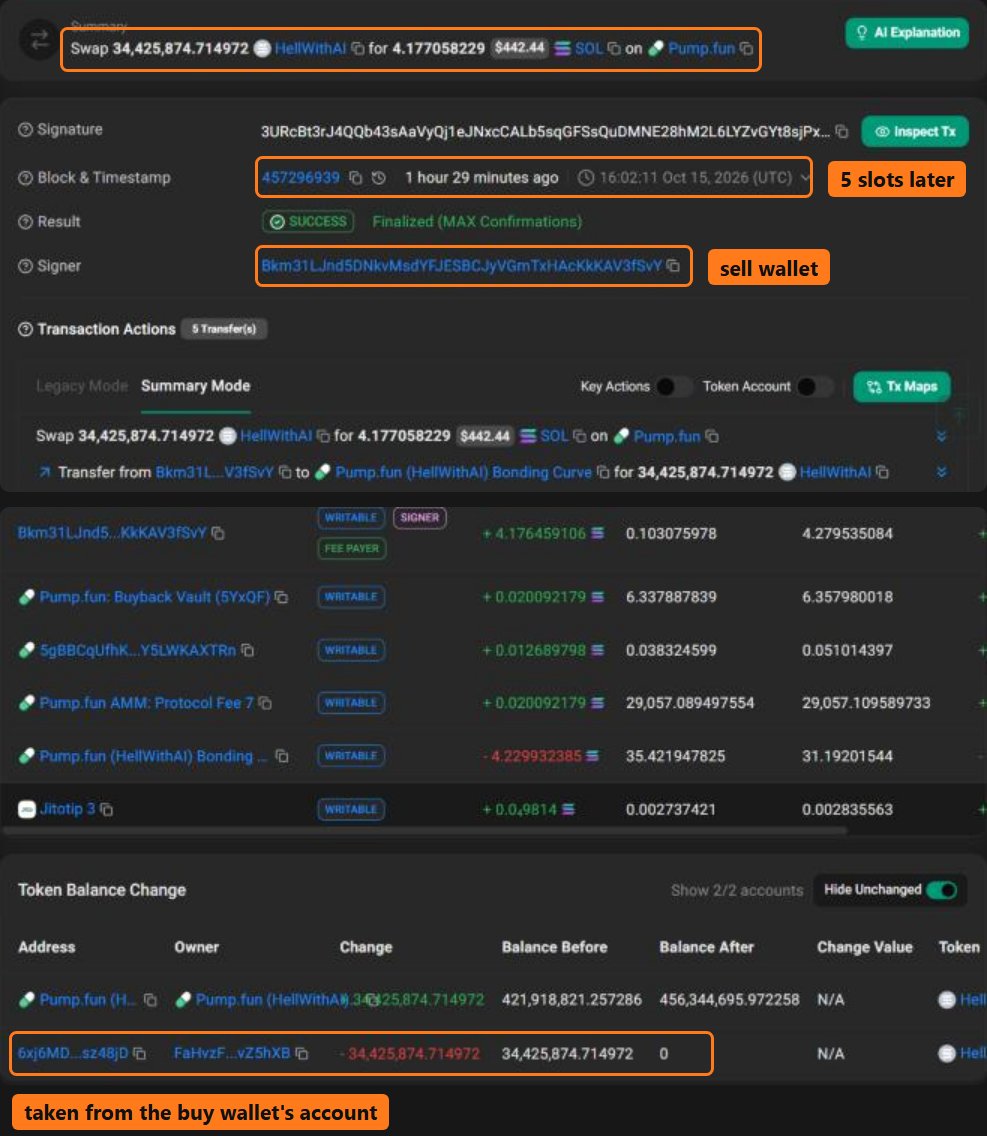The width and height of the screenshot is (987, 1136).
Task: Open the UTC timestamp format dropdown
Action: point(804,178)
